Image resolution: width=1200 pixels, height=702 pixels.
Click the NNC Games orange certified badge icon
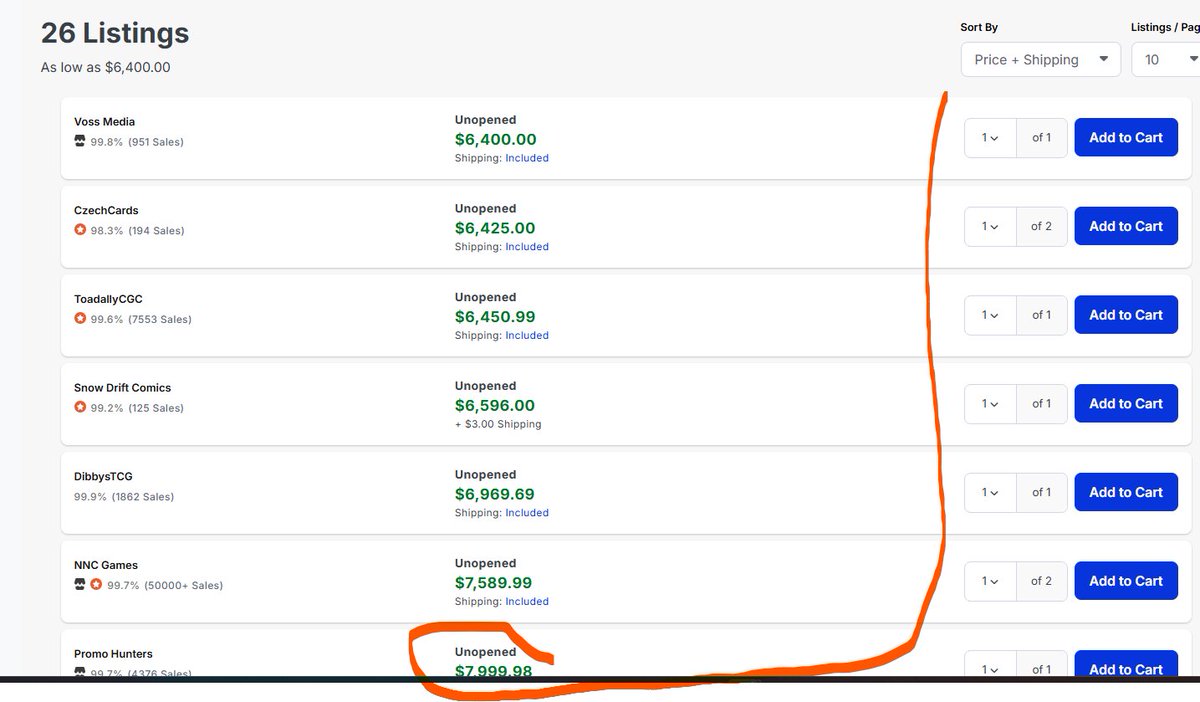click(96, 584)
